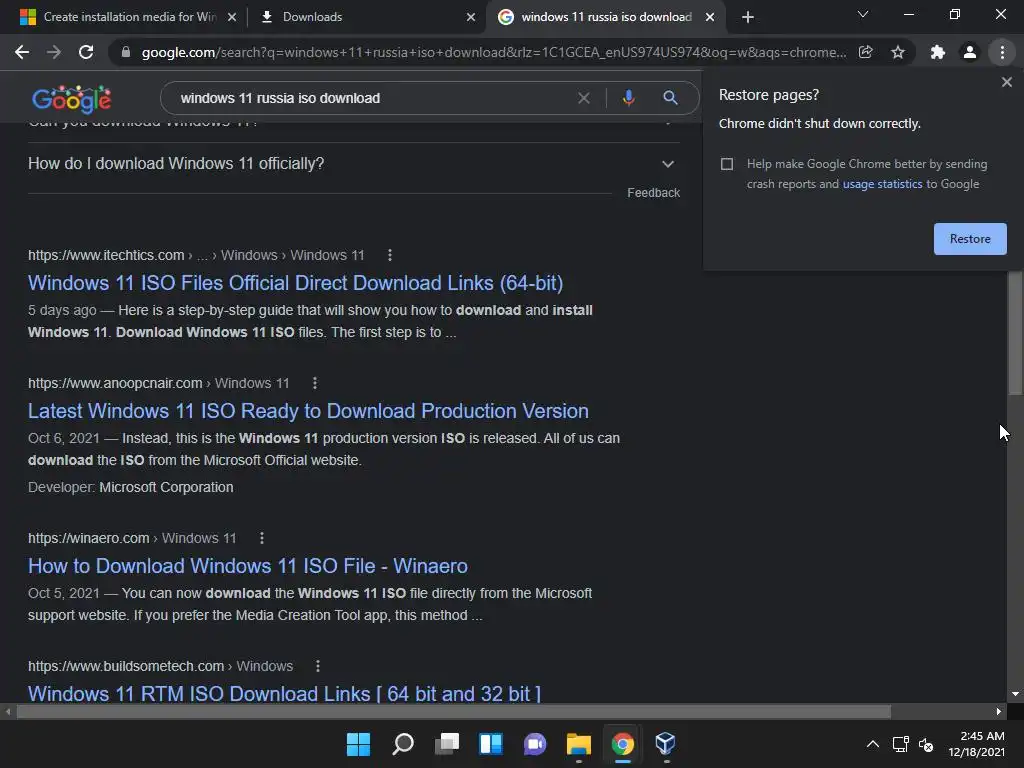The image size is (1024, 768).
Task: Open taskbar Search
Action: pyautogui.click(x=402, y=744)
